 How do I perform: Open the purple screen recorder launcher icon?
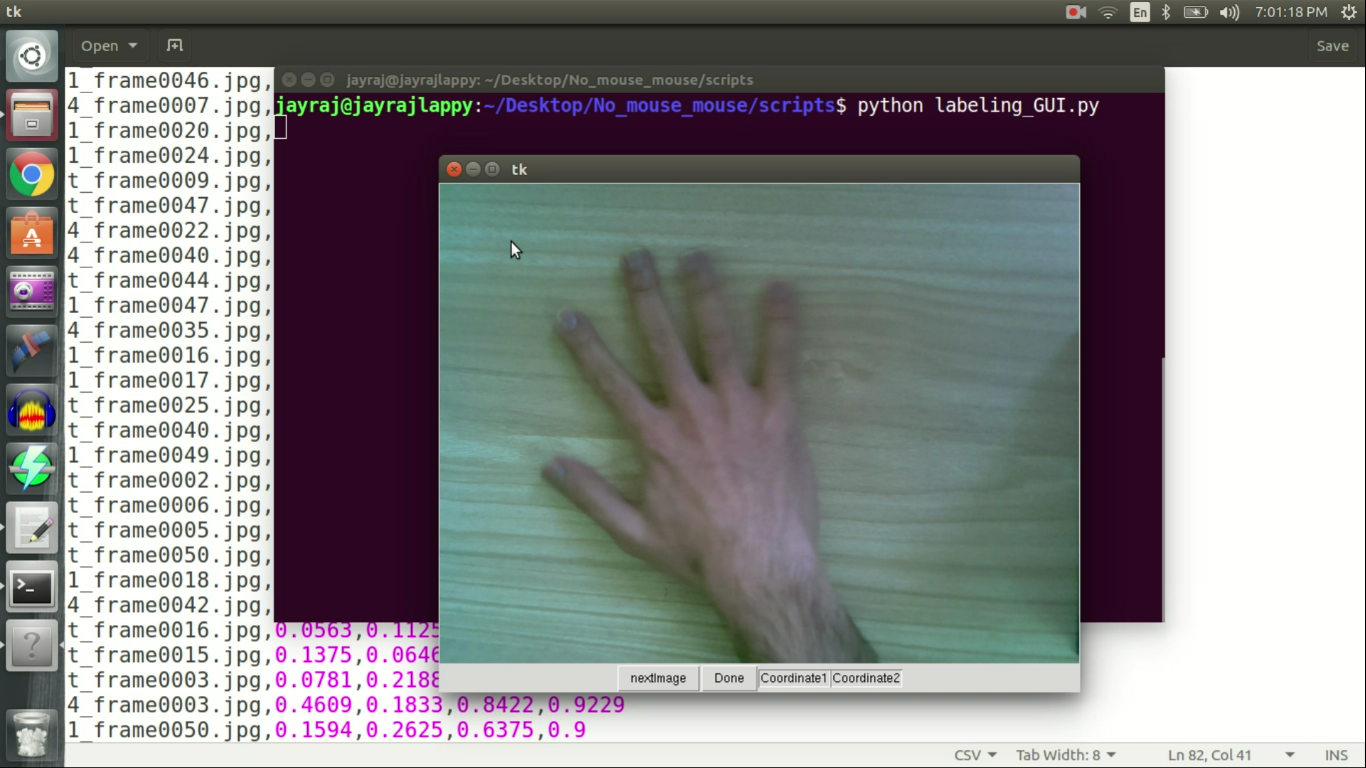[32, 293]
